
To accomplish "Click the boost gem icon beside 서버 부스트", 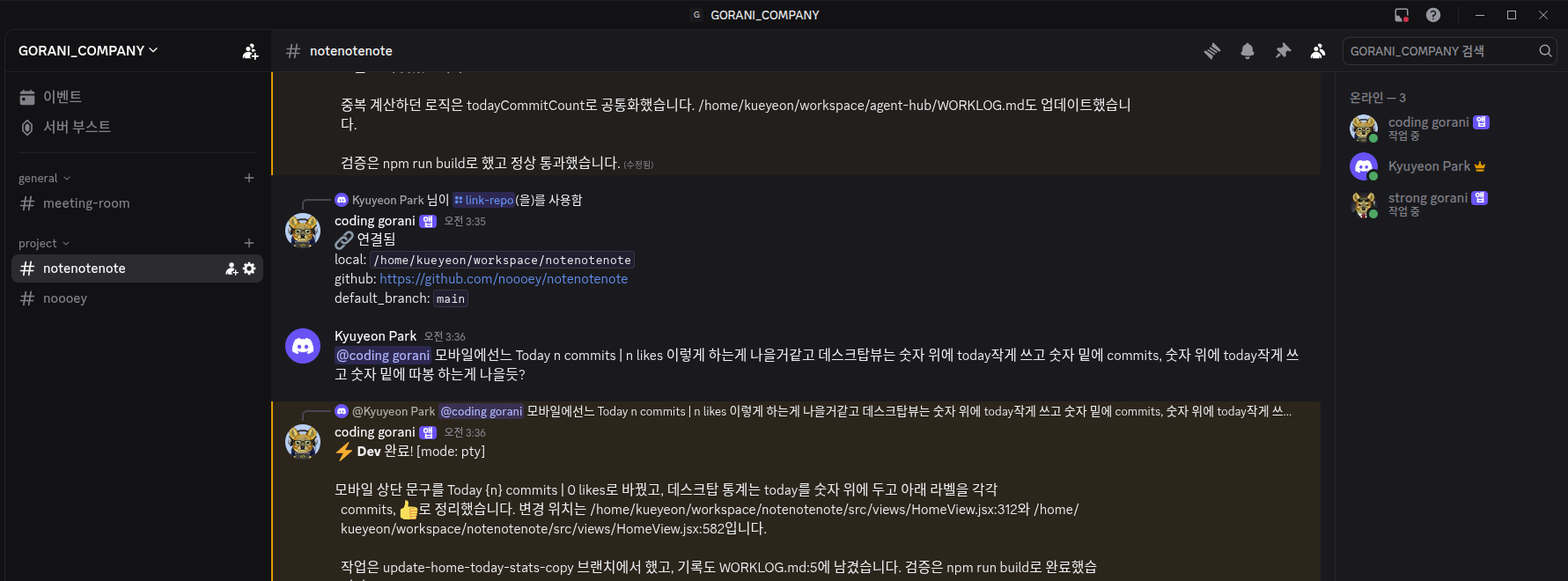I will point(27,127).
